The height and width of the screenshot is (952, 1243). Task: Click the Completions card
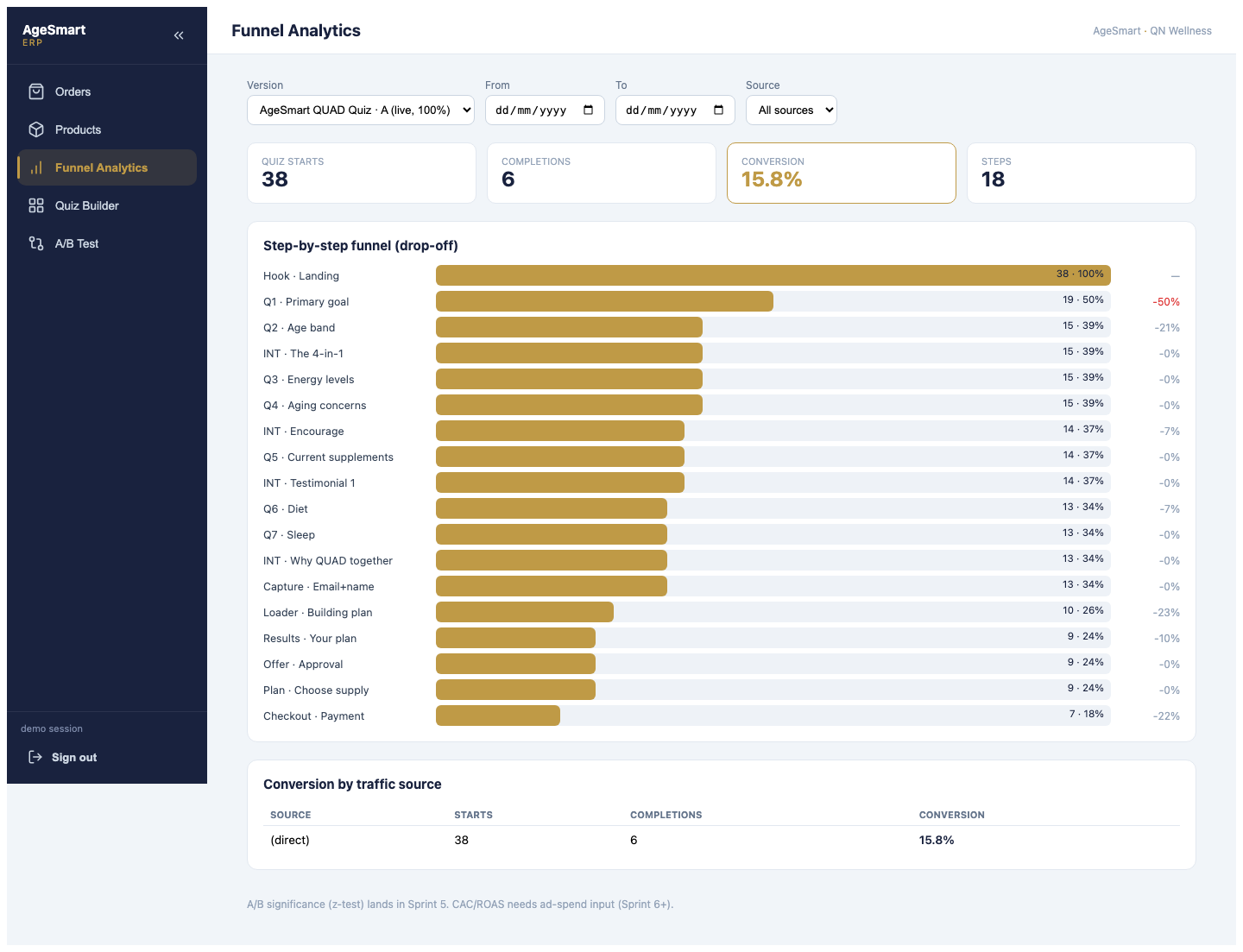(601, 173)
